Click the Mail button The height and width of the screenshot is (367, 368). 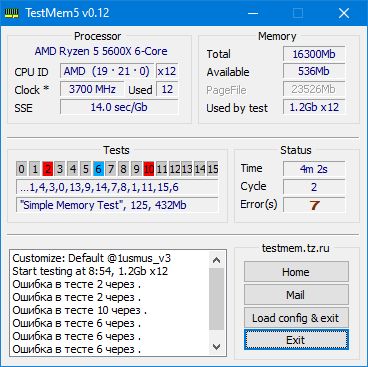pyautogui.click(x=296, y=295)
